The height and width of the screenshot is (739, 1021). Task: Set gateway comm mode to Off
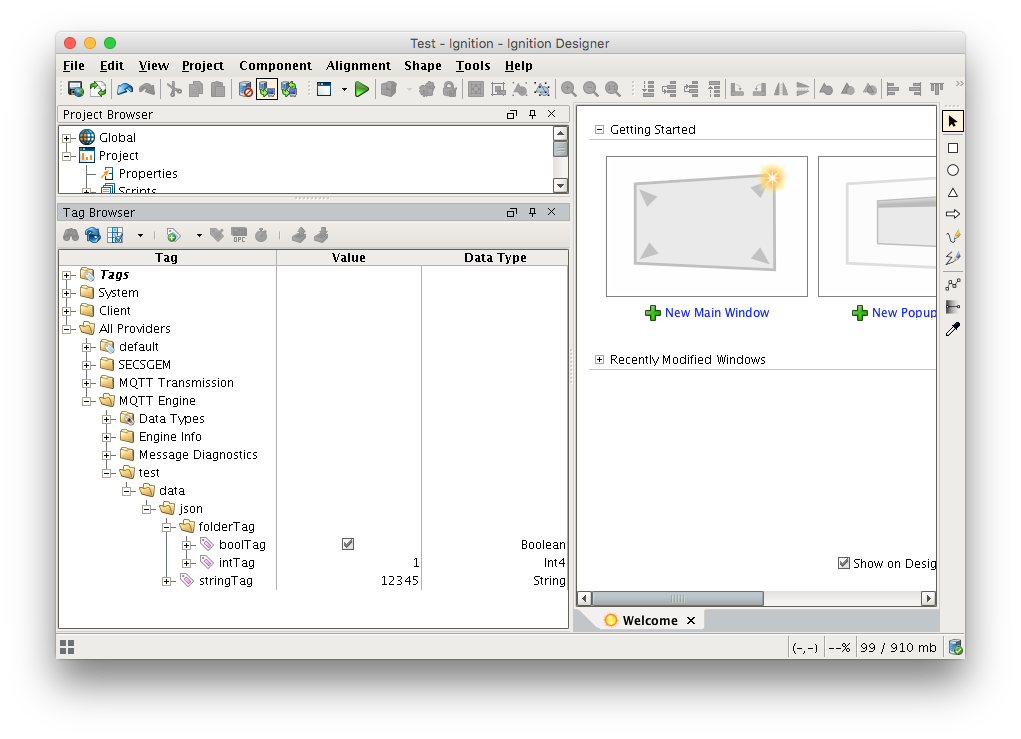(245, 89)
